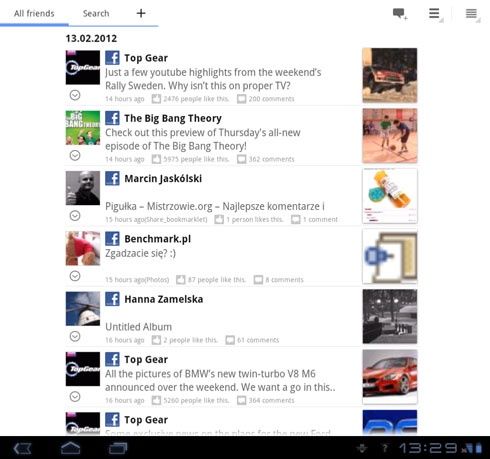Click Facebook icon beside Benchmark.pl
Screen dimensions: 490x459
point(112,239)
